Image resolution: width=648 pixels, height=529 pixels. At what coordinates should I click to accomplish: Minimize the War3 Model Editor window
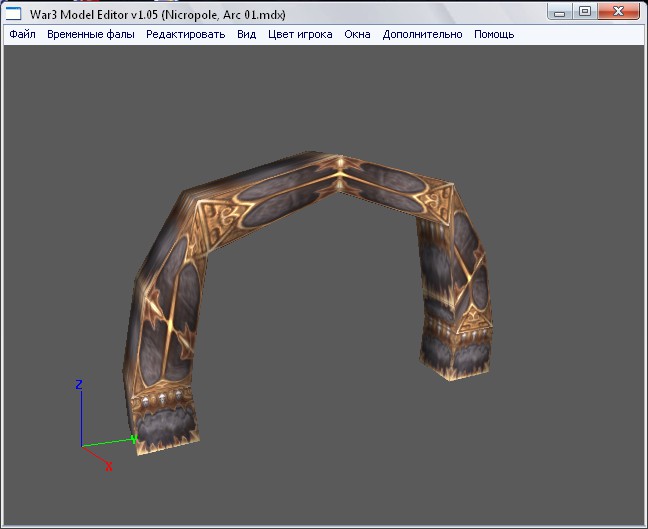click(x=560, y=12)
